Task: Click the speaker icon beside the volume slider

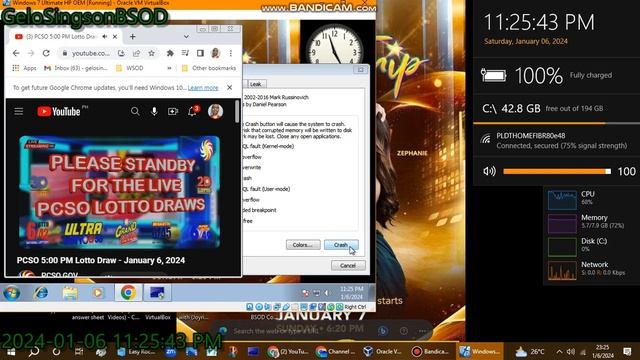Action: point(489,171)
